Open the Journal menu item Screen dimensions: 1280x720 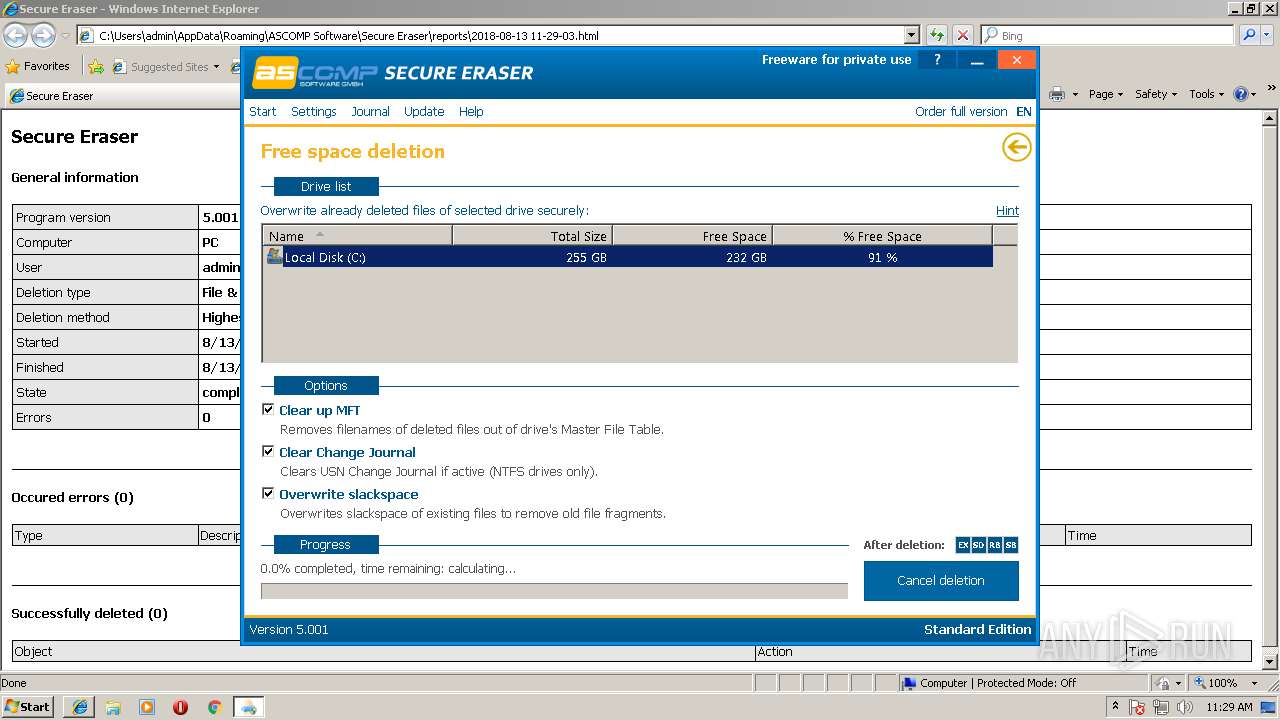370,111
